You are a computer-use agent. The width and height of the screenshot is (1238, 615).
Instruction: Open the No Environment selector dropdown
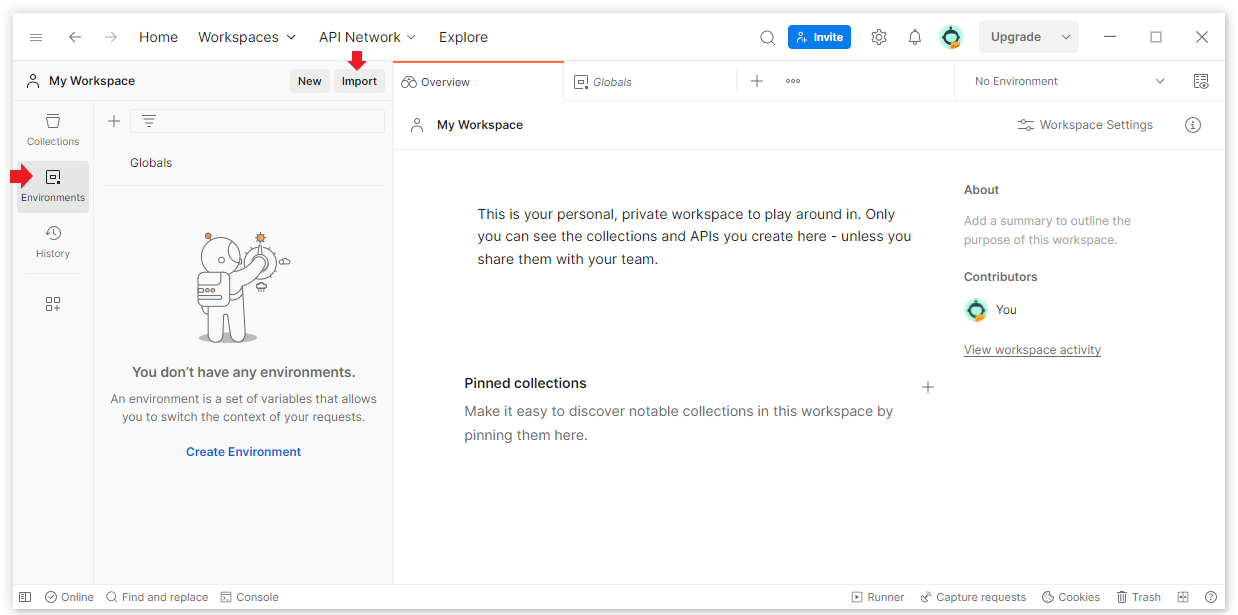tap(1069, 81)
